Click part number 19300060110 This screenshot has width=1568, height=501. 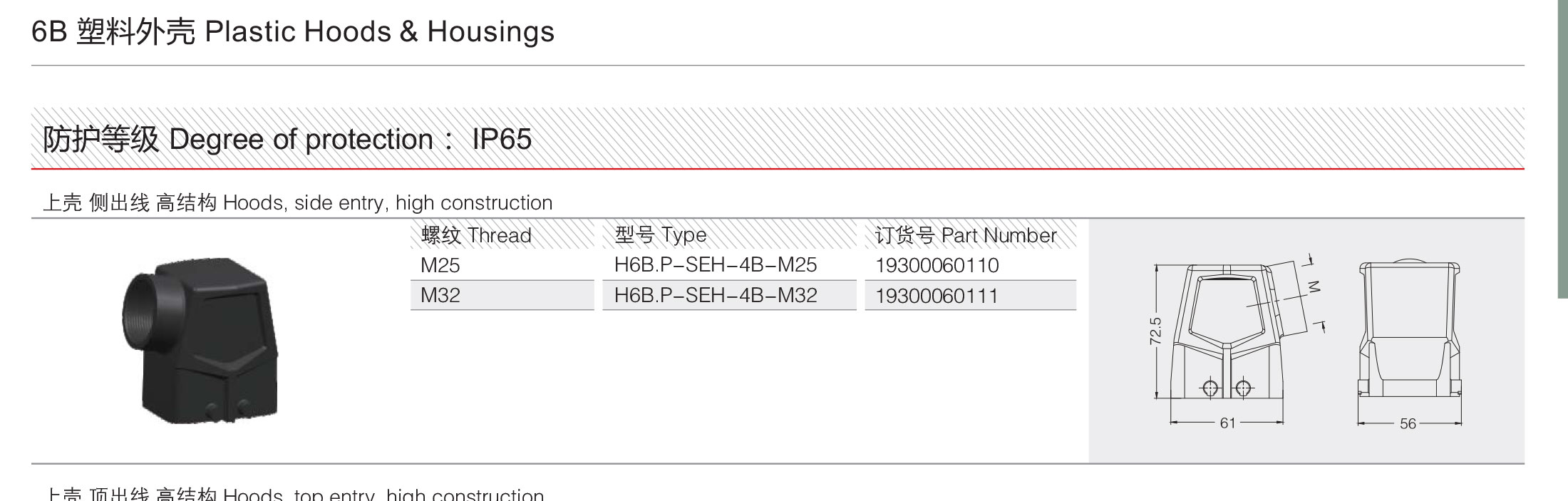click(937, 266)
